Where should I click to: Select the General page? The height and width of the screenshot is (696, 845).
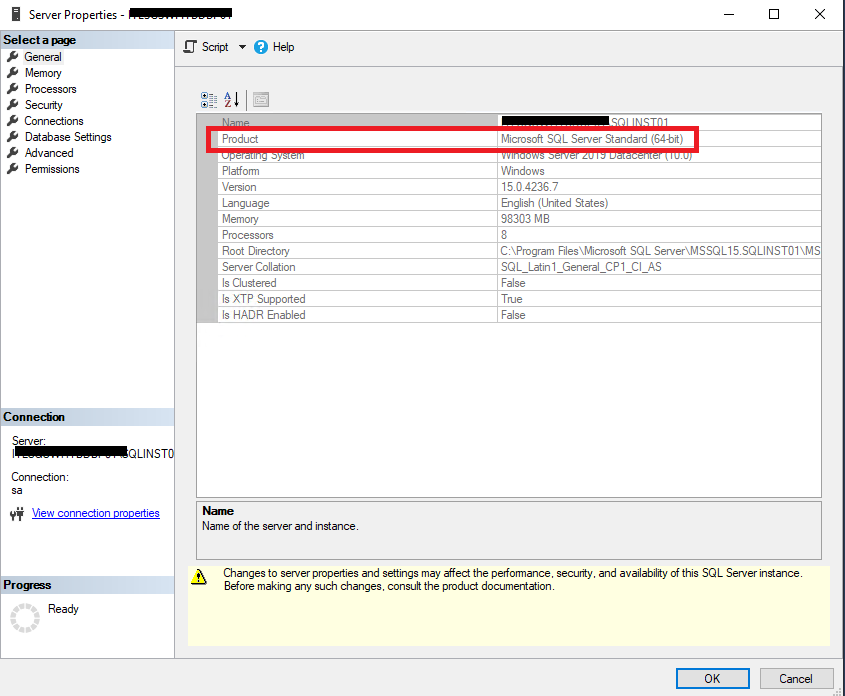(43, 57)
